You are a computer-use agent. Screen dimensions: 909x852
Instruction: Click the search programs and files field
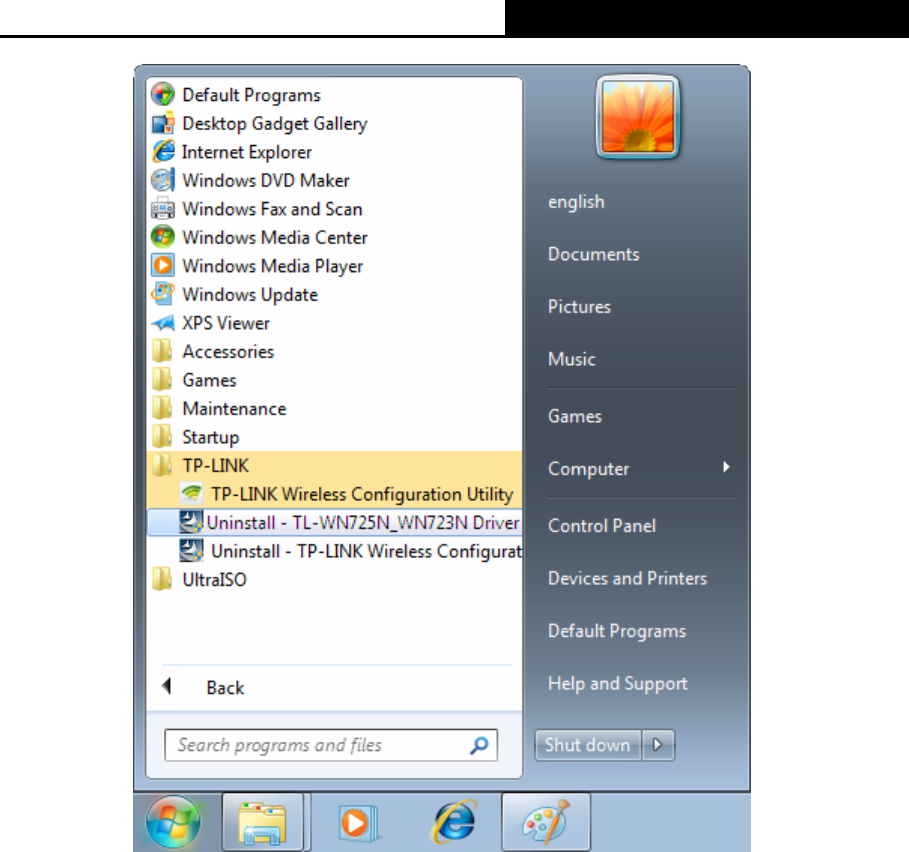click(331, 745)
